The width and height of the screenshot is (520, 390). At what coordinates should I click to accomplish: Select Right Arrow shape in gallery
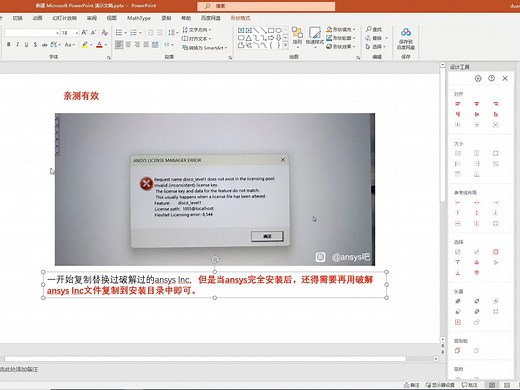[x=271, y=38]
